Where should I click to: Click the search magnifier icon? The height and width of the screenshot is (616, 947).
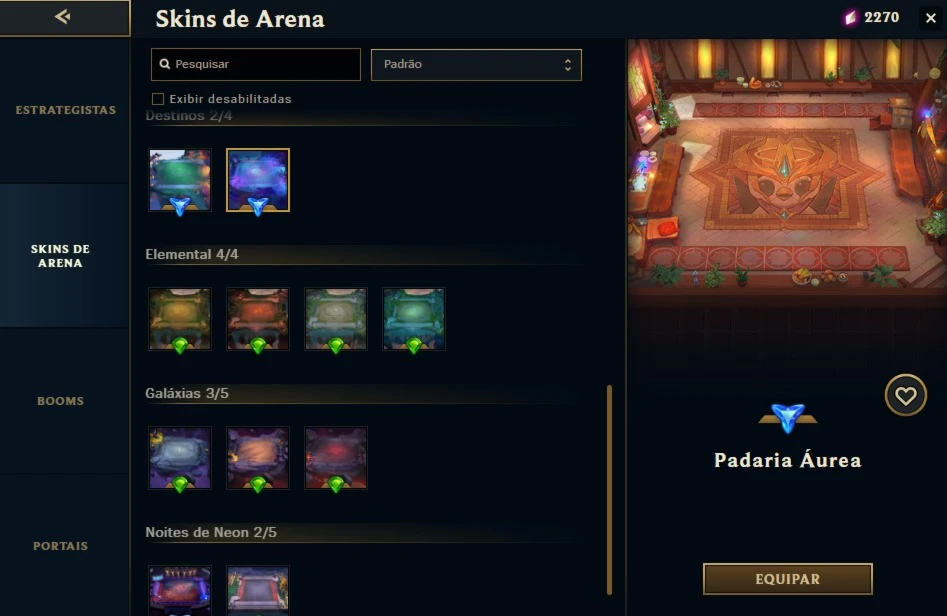164,64
